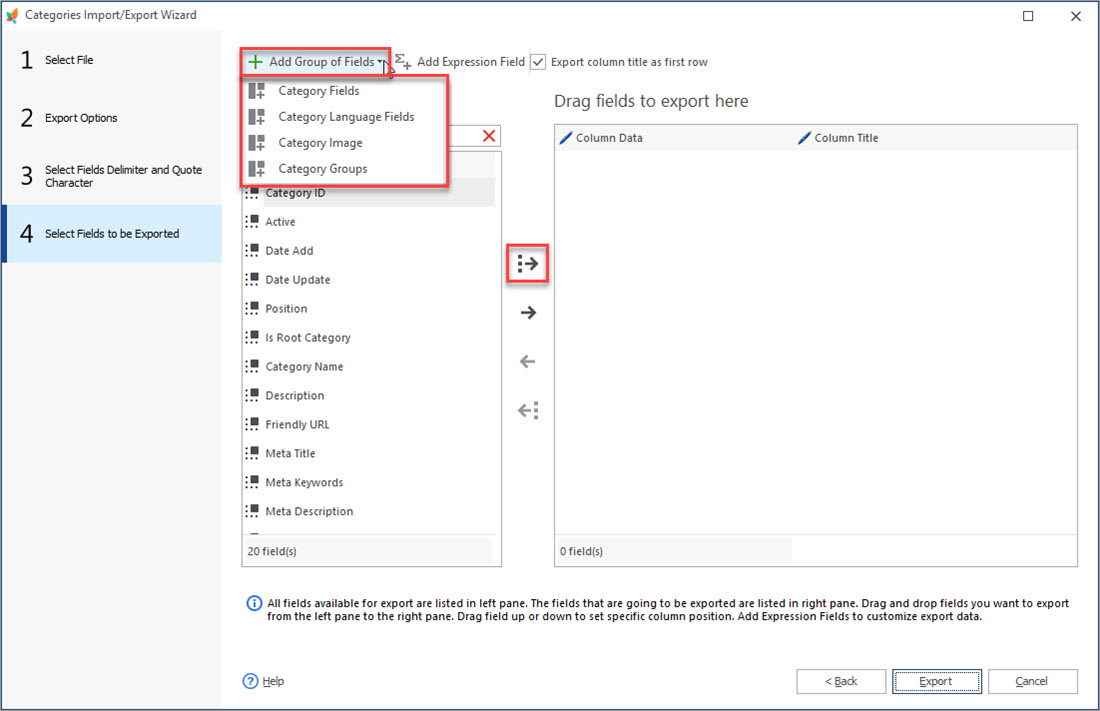The width and height of the screenshot is (1100, 711).
Task: Click the drag icon beside Position
Action: click(x=252, y=307)
